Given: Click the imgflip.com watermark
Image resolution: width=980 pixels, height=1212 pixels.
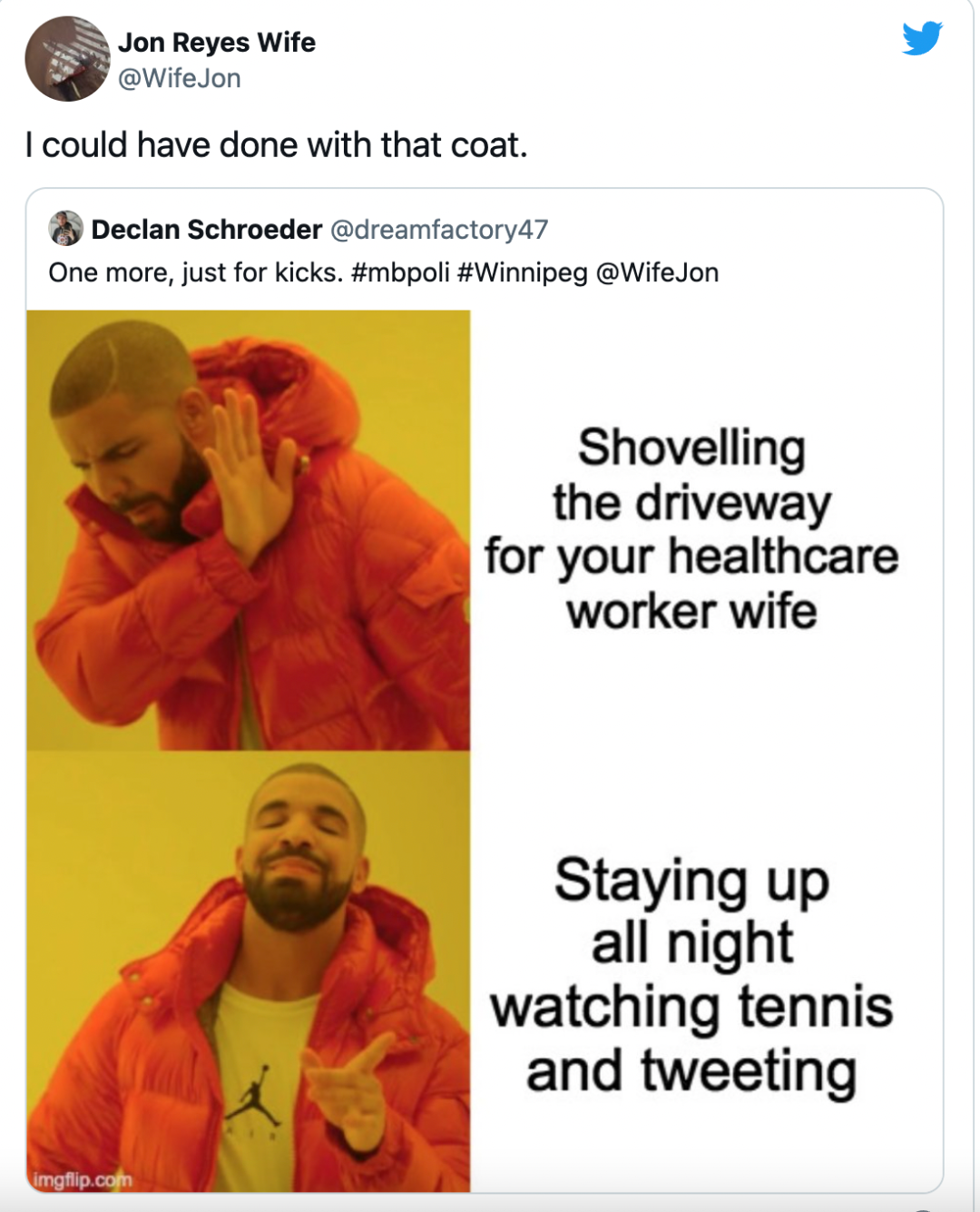Looking at the screenshot, I should [83, 1179].
